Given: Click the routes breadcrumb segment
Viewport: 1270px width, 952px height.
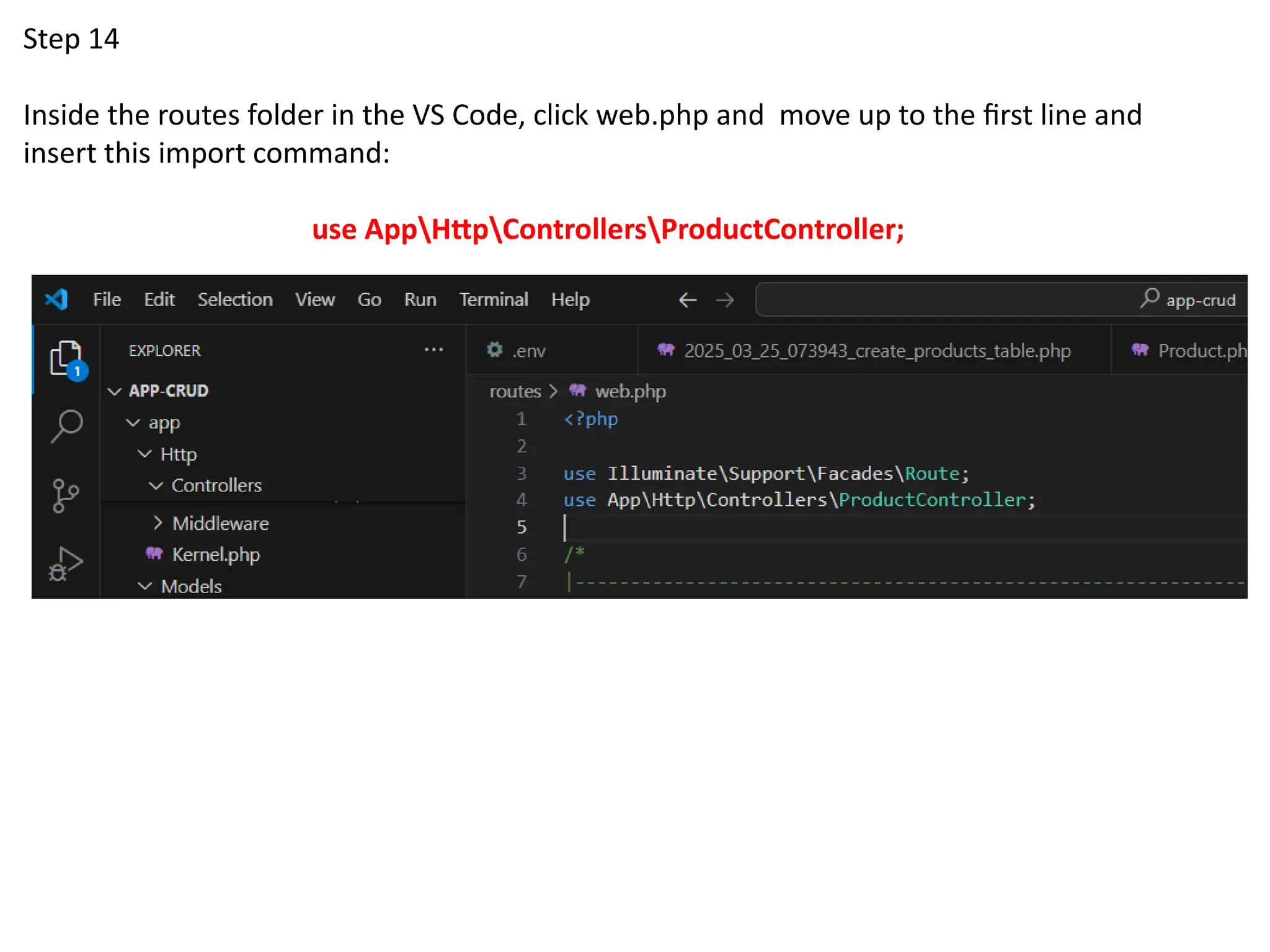Looking at the screenshot, I should pos(515,391).
